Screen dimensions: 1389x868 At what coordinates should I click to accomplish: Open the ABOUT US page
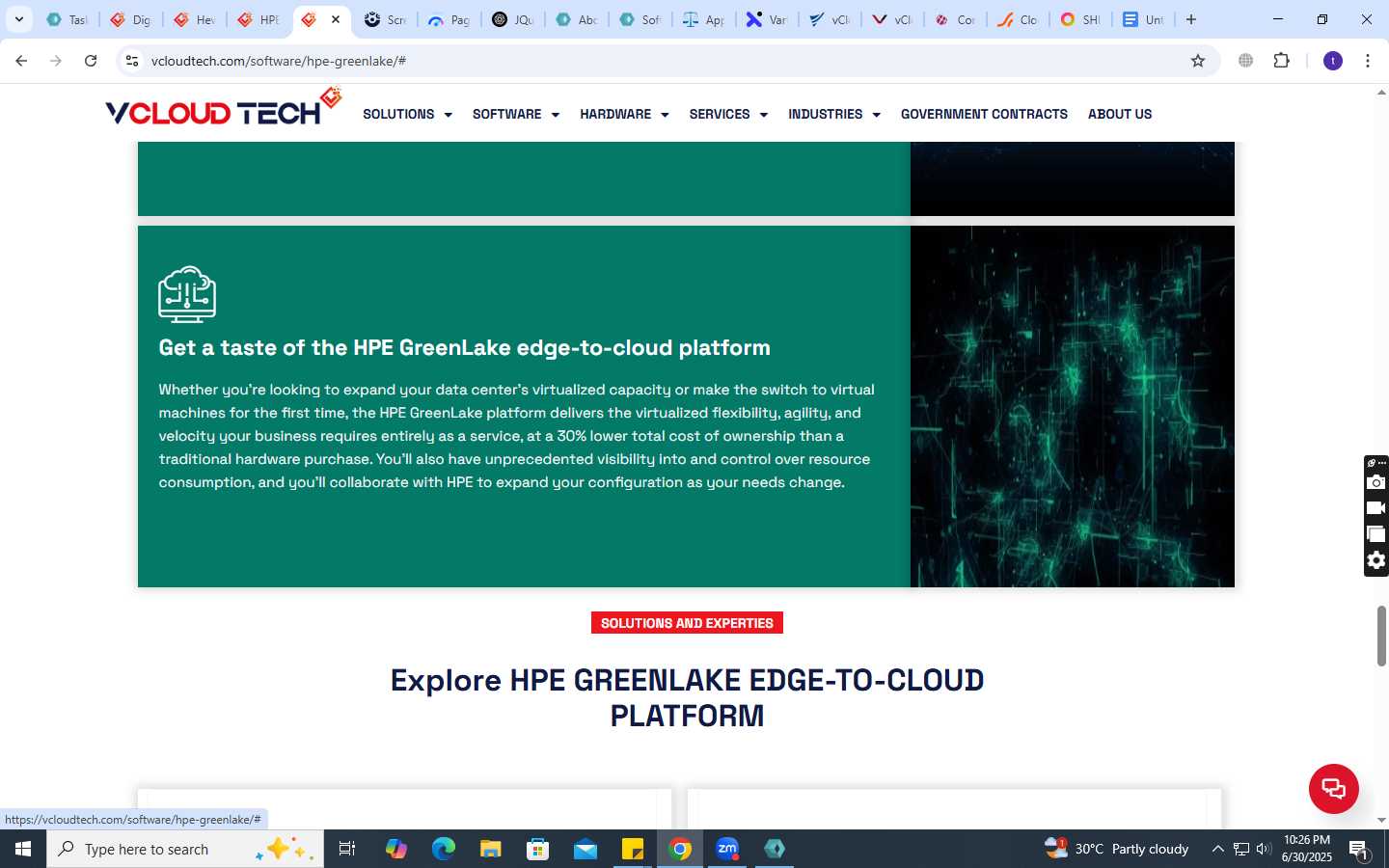click(x=1120, y=114)
